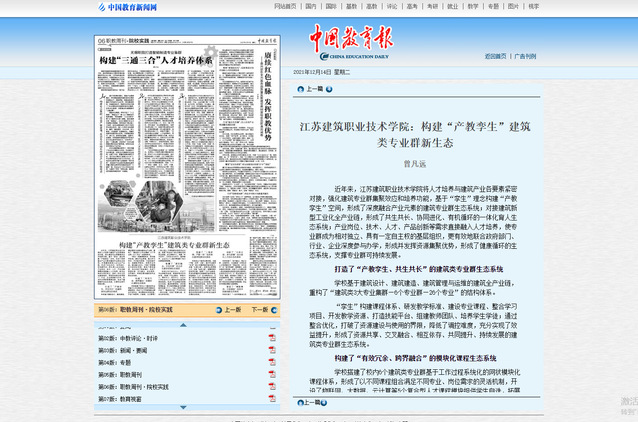638x422 pixels.
Task: Open 图片 in top navigation
Action: pos(513,6)
